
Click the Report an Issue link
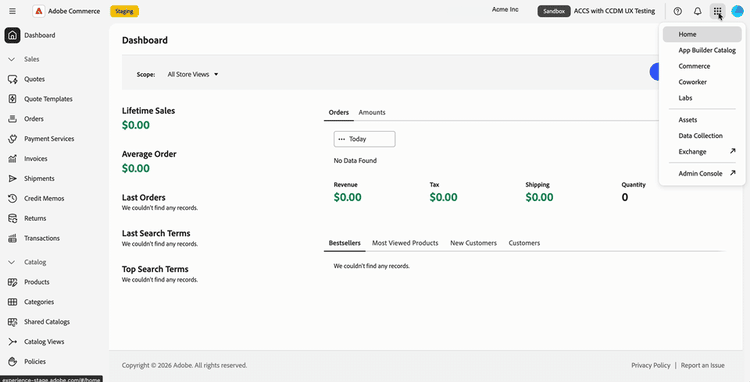[x=702, y=365]
